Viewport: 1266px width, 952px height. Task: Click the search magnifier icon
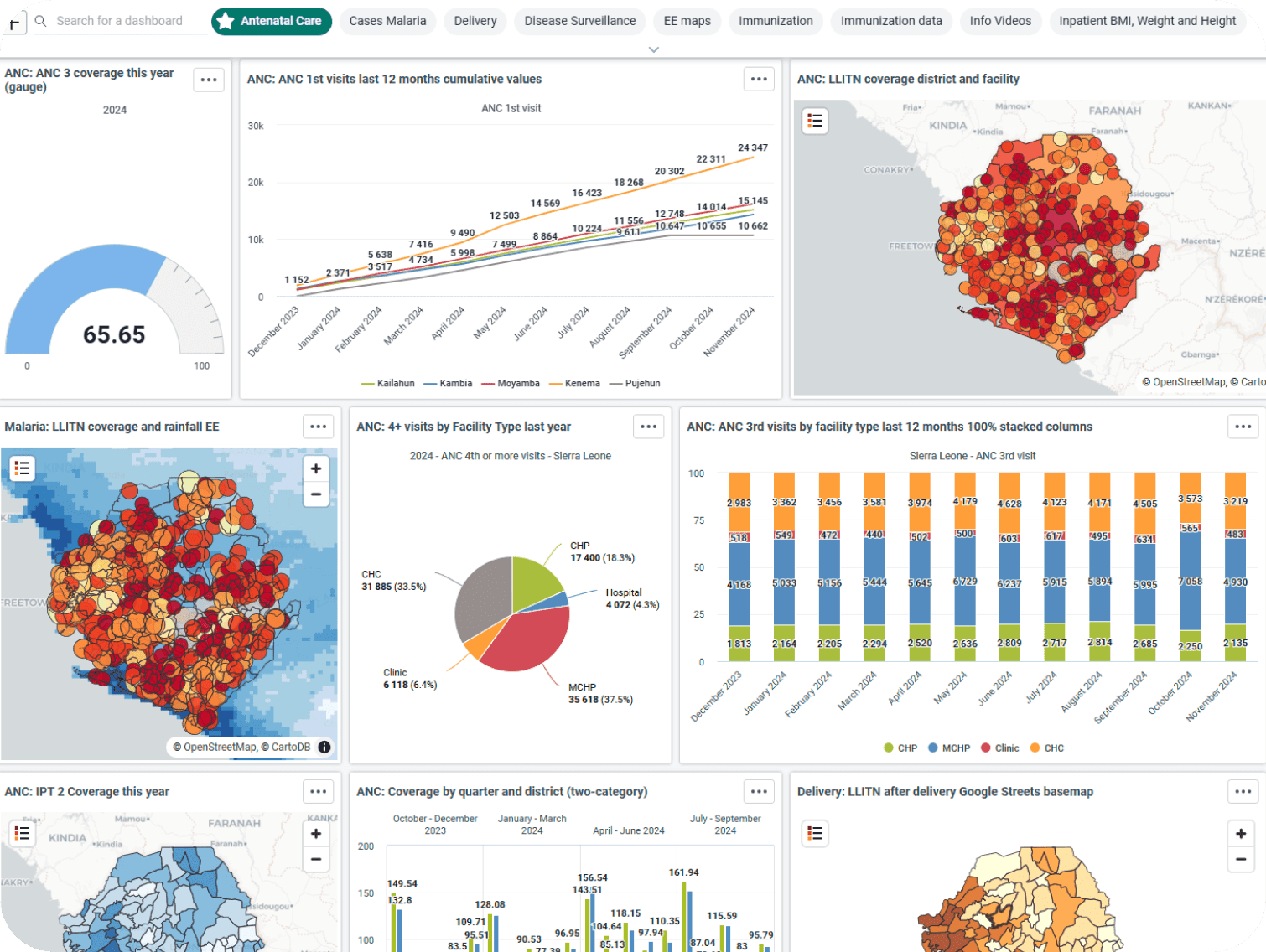pos(40,21)
